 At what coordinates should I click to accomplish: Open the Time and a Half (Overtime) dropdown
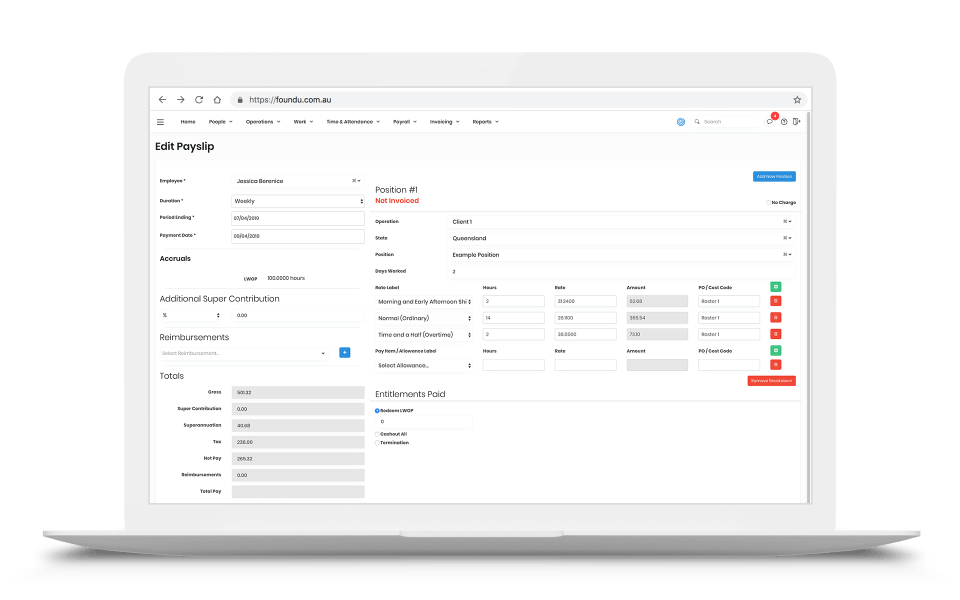424,334
